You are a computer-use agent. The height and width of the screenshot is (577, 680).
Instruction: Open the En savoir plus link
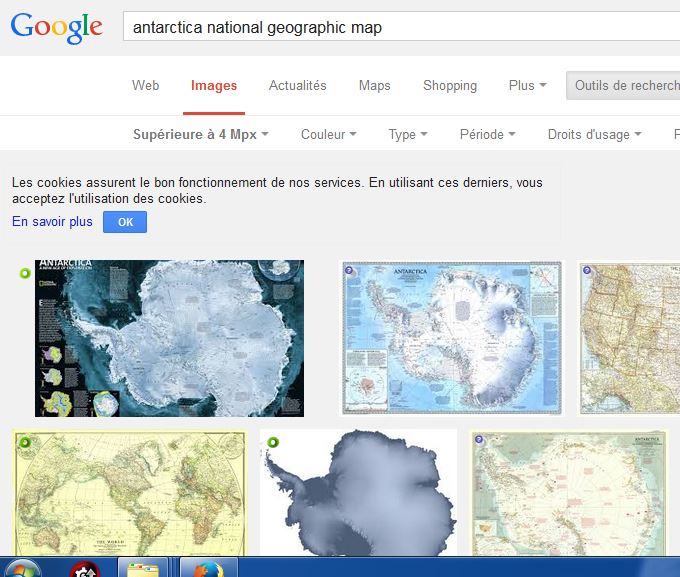point(52,222)
